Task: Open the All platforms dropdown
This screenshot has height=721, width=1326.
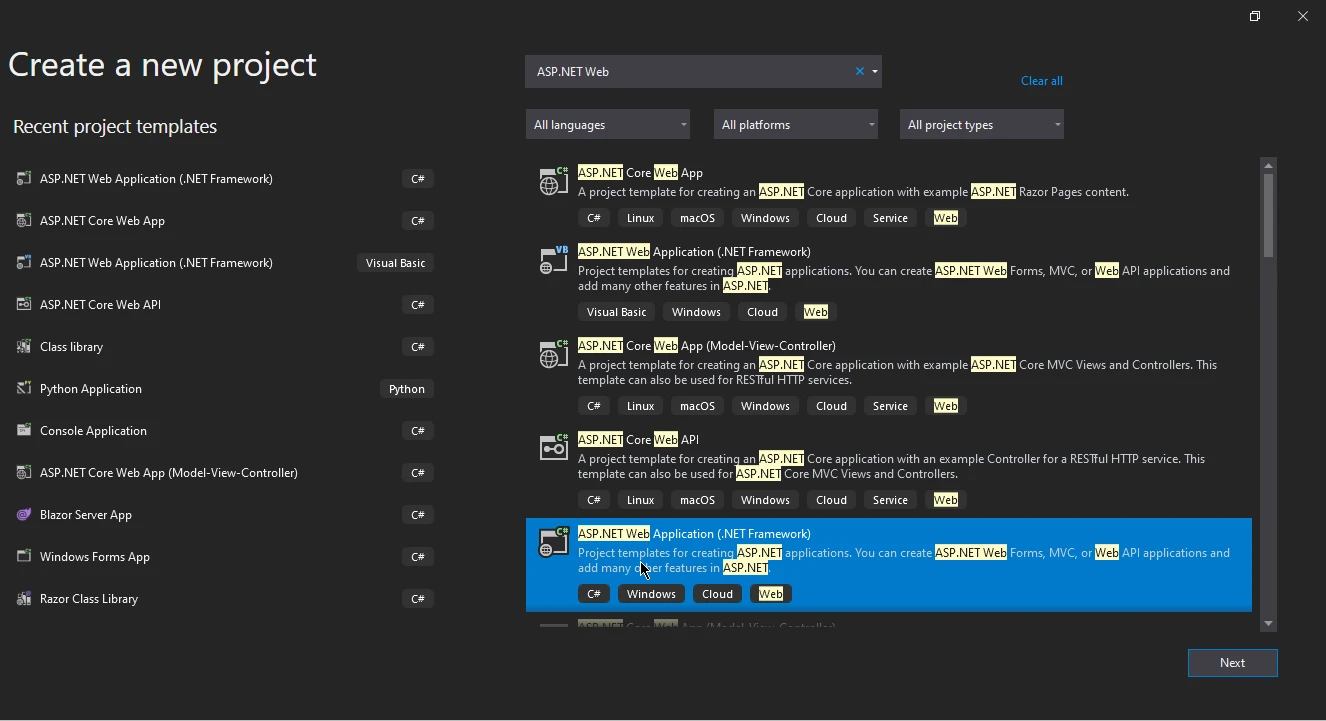Action: point(796,125)
